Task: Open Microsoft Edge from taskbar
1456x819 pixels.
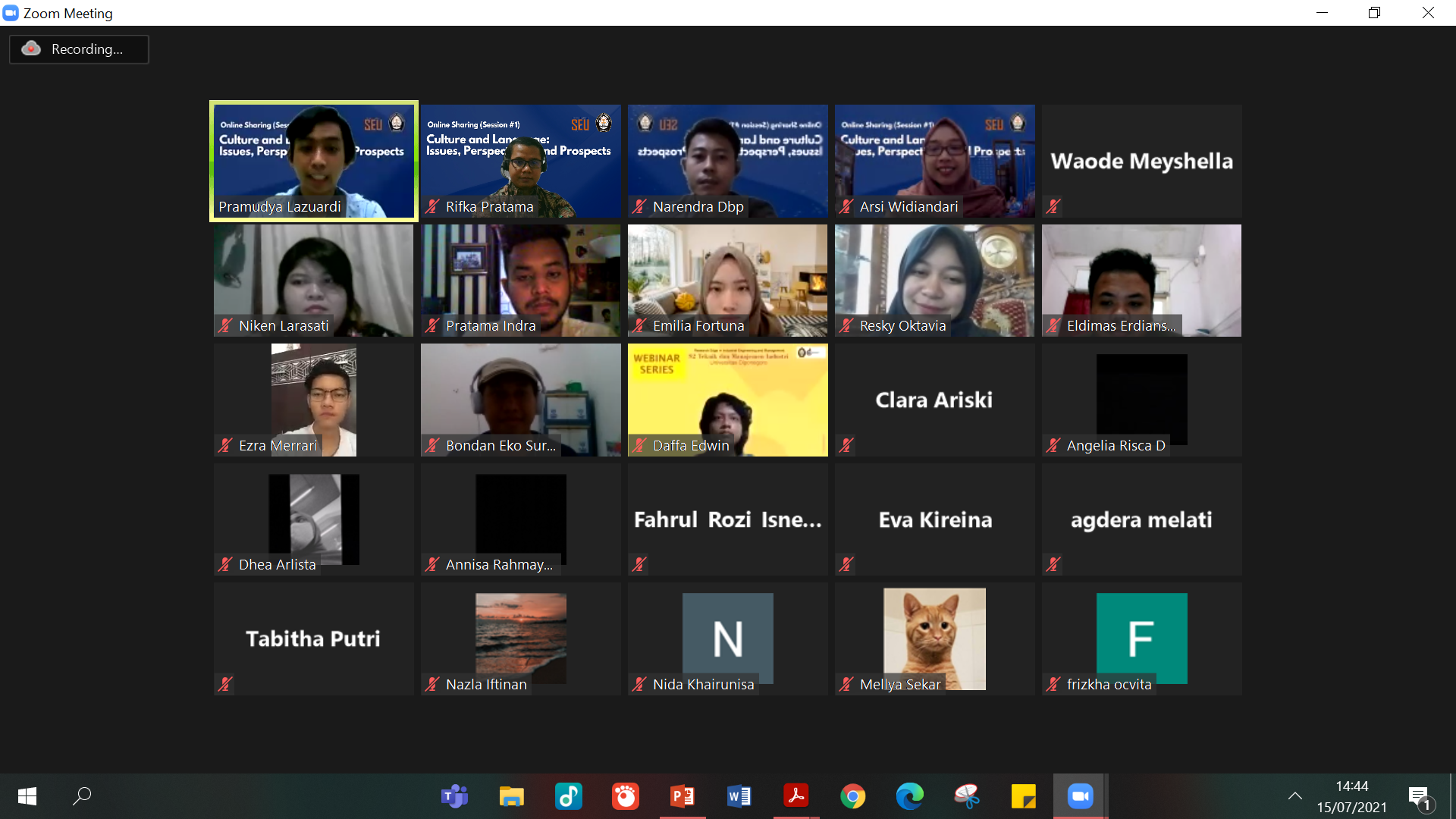Action: (x=909, y=796)
